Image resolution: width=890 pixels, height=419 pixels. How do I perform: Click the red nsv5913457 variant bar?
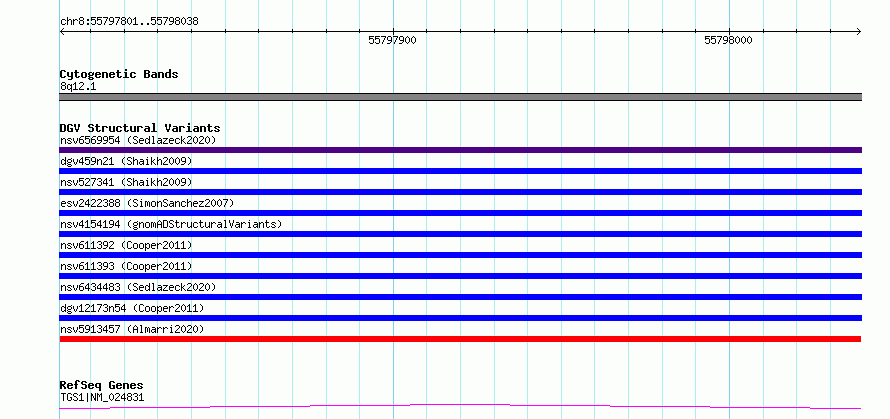click(x=460, y=339)
